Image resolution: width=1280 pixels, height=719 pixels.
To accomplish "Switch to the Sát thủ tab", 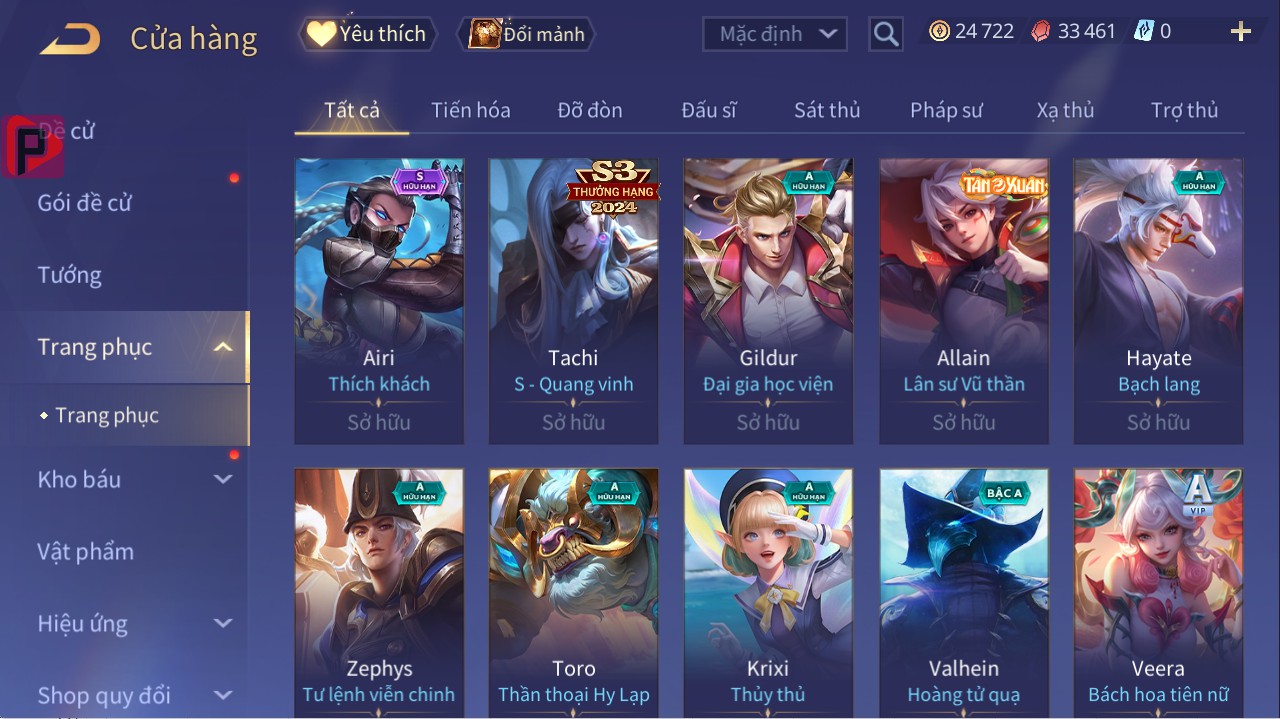I will click(827, 110).
